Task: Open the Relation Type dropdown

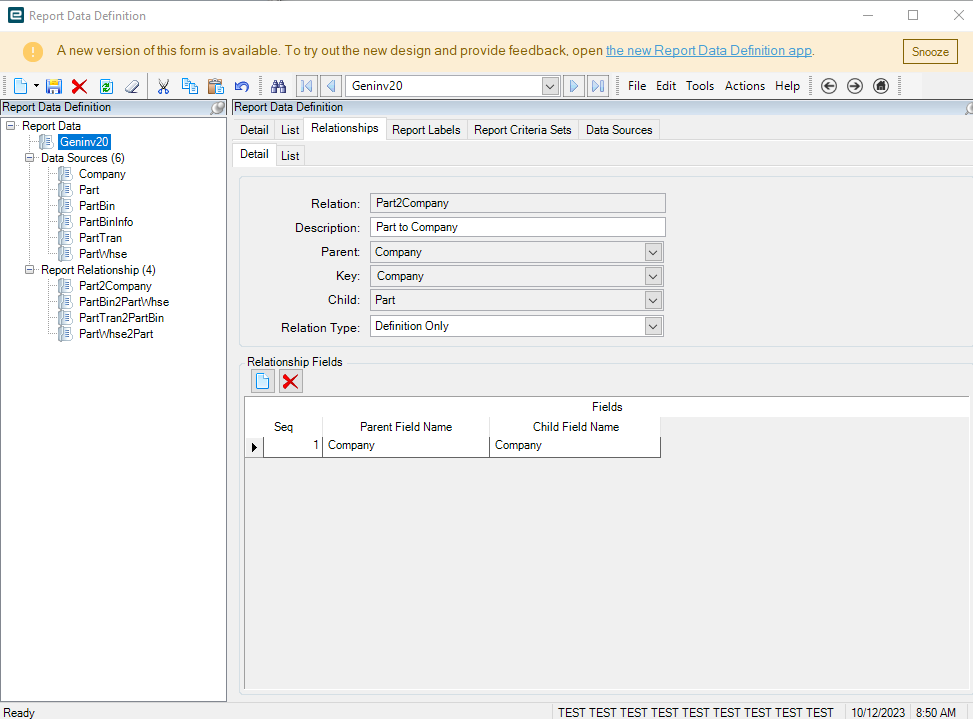Action: pyautogui.click(x=653, y=326)
